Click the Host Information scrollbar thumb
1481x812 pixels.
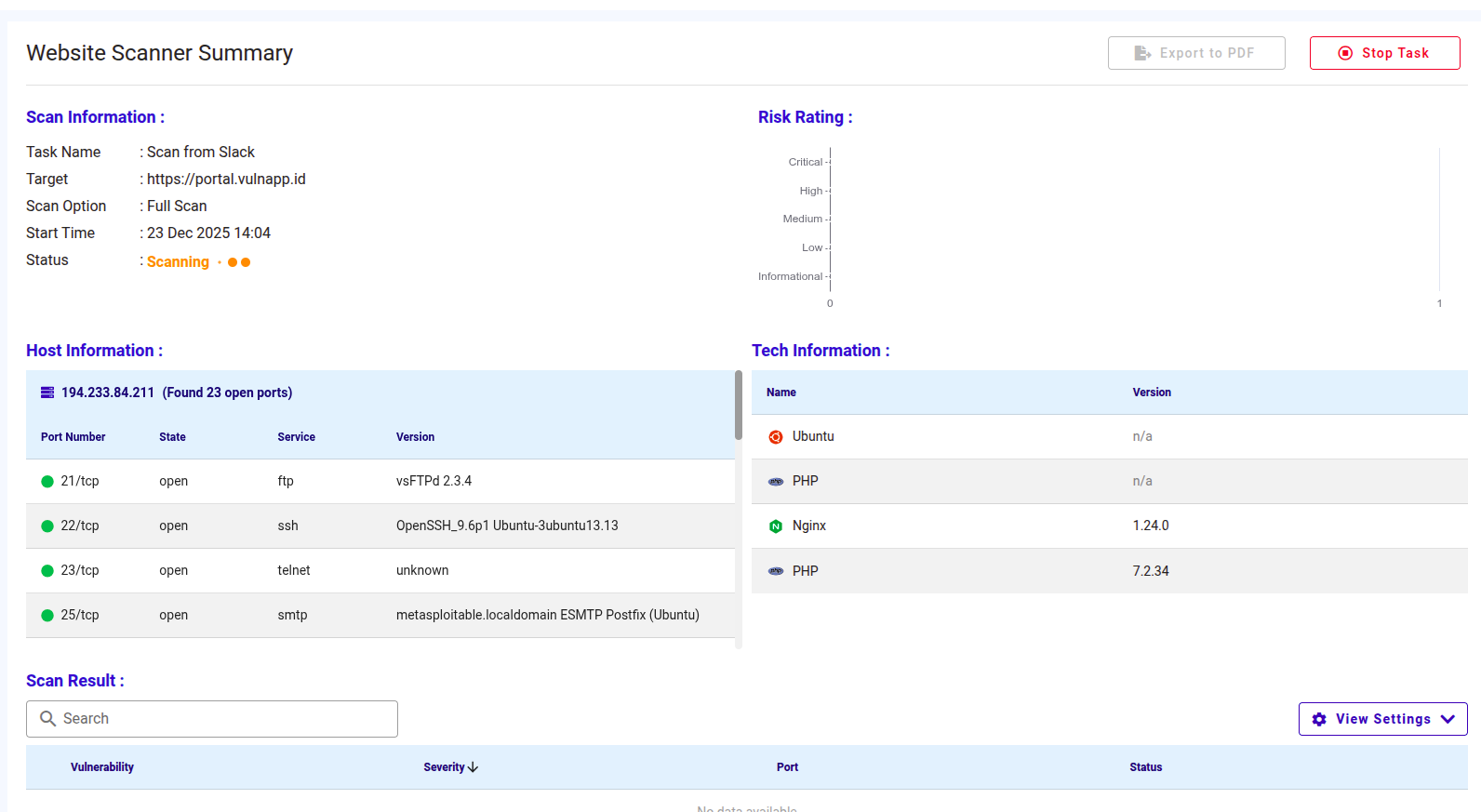tap(739, 405)
